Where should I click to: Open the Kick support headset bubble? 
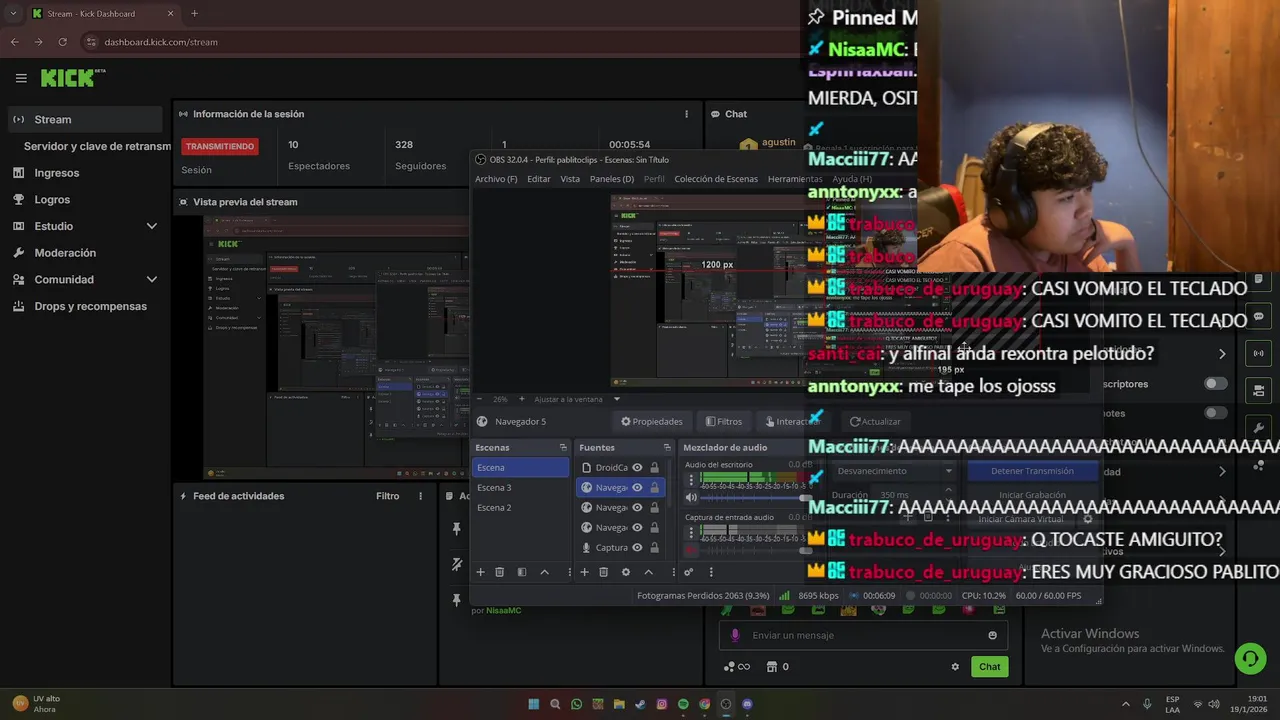click(x=1250, y=658)
